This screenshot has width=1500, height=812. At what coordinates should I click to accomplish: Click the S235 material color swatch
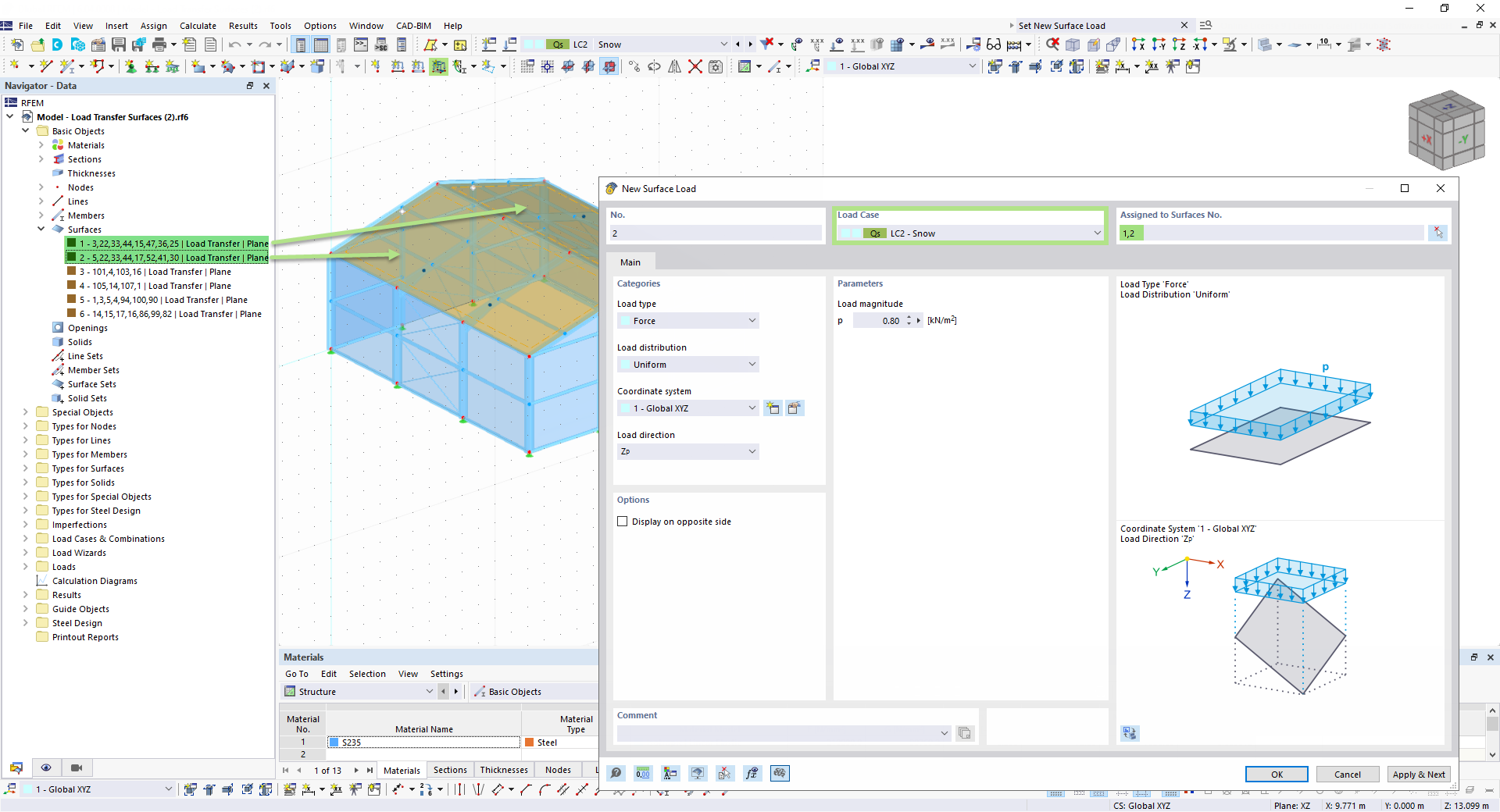click(334, 743)
